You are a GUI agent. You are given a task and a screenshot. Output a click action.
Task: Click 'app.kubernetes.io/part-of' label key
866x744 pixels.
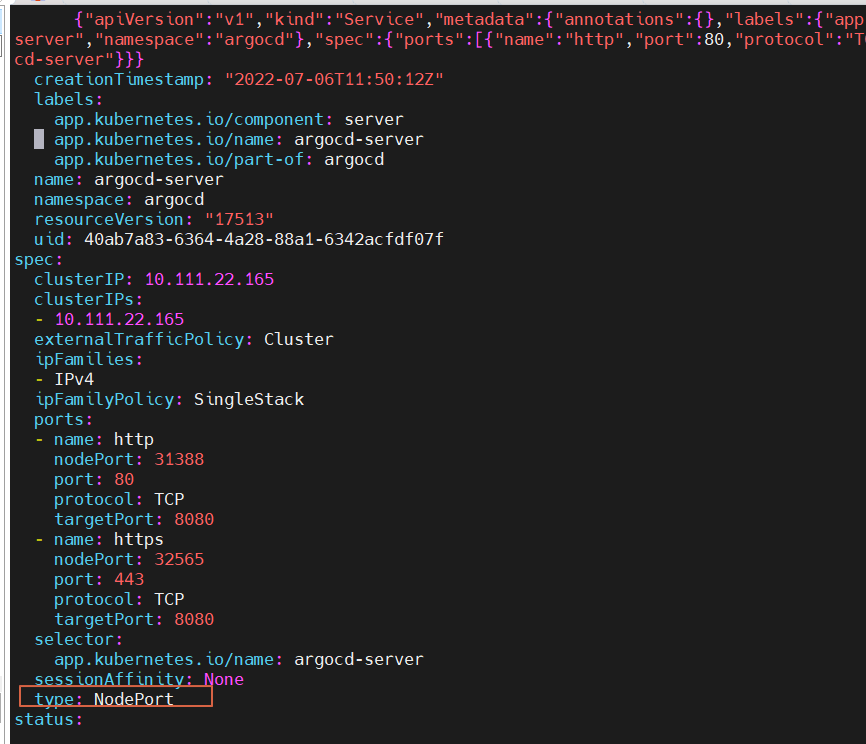tap(179, 160)
